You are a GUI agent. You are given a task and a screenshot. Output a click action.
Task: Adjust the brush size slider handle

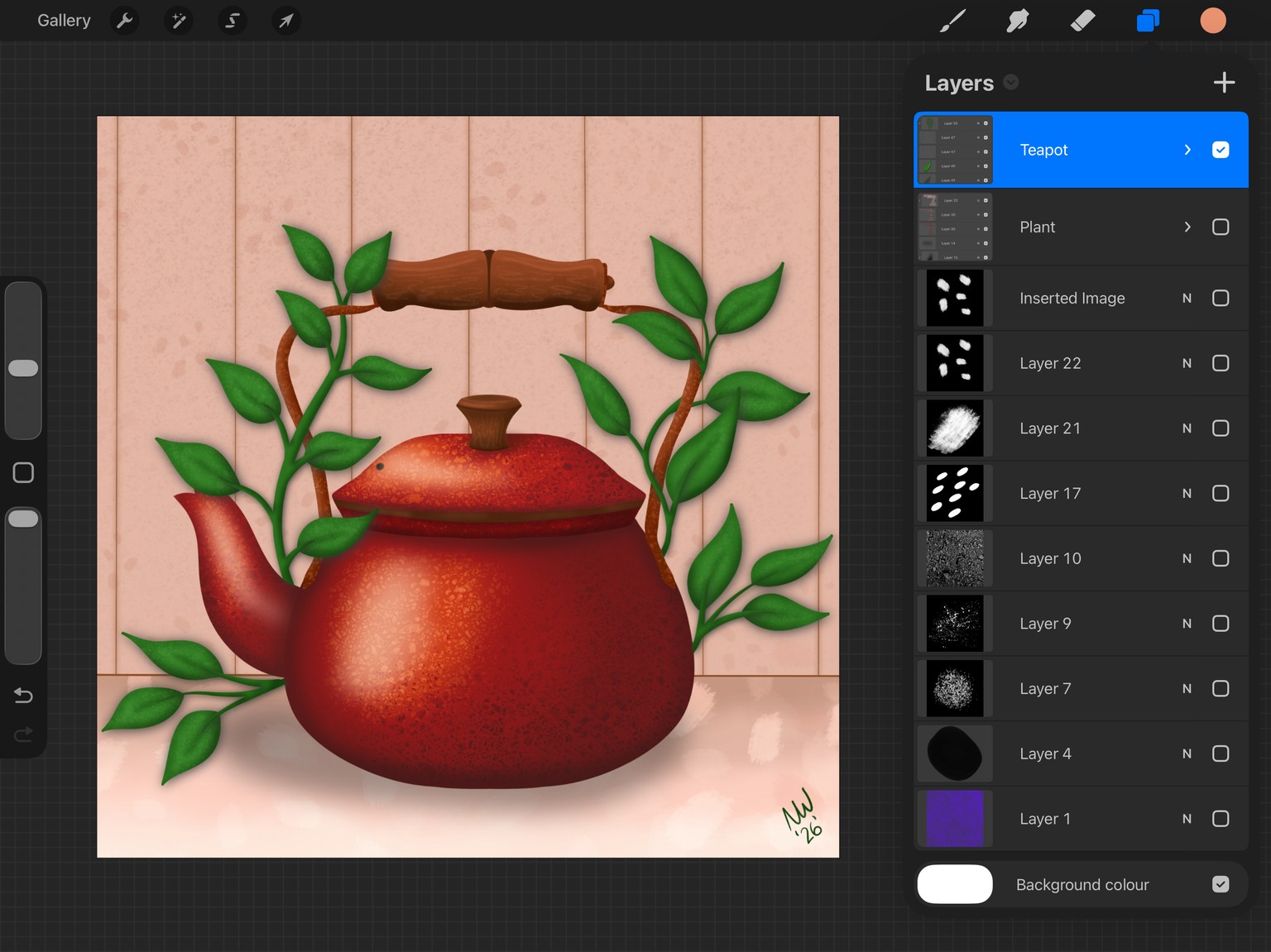point(23,368)
